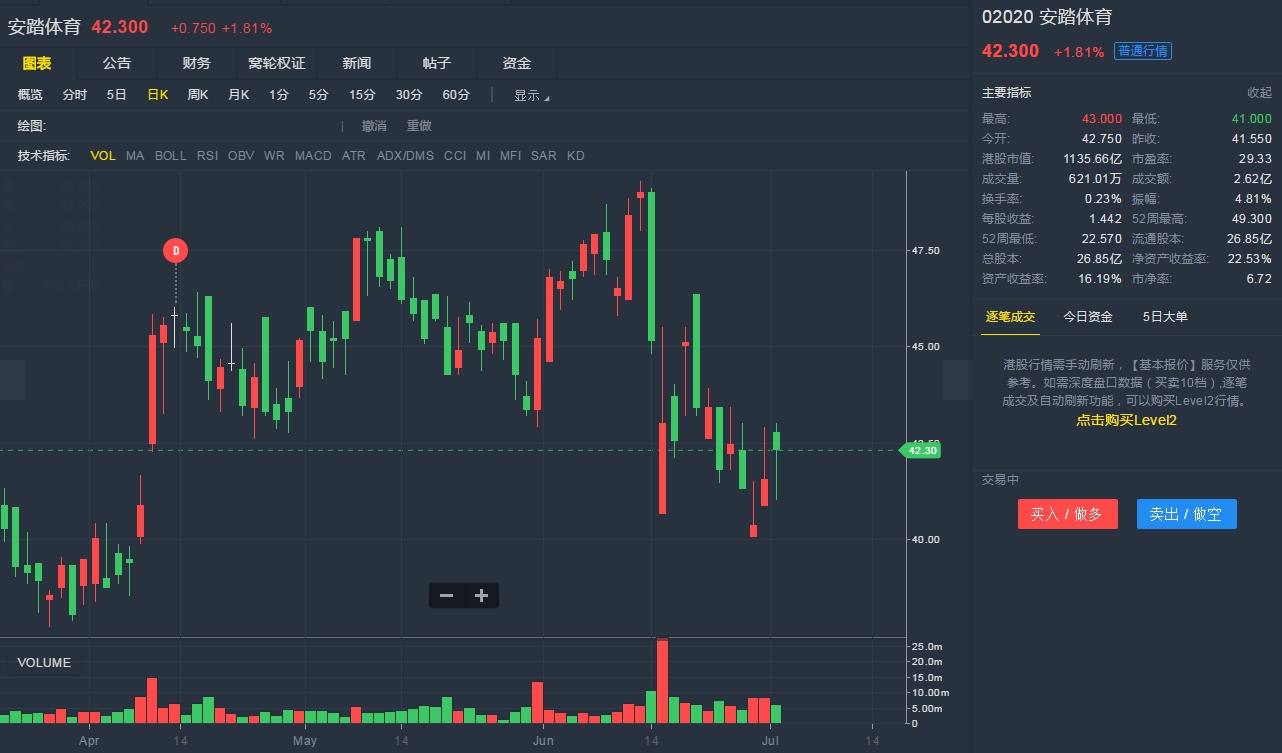
Task: Select the 月K monthly candlestick period
Action: pyautogui.click(x=239, y=95)
